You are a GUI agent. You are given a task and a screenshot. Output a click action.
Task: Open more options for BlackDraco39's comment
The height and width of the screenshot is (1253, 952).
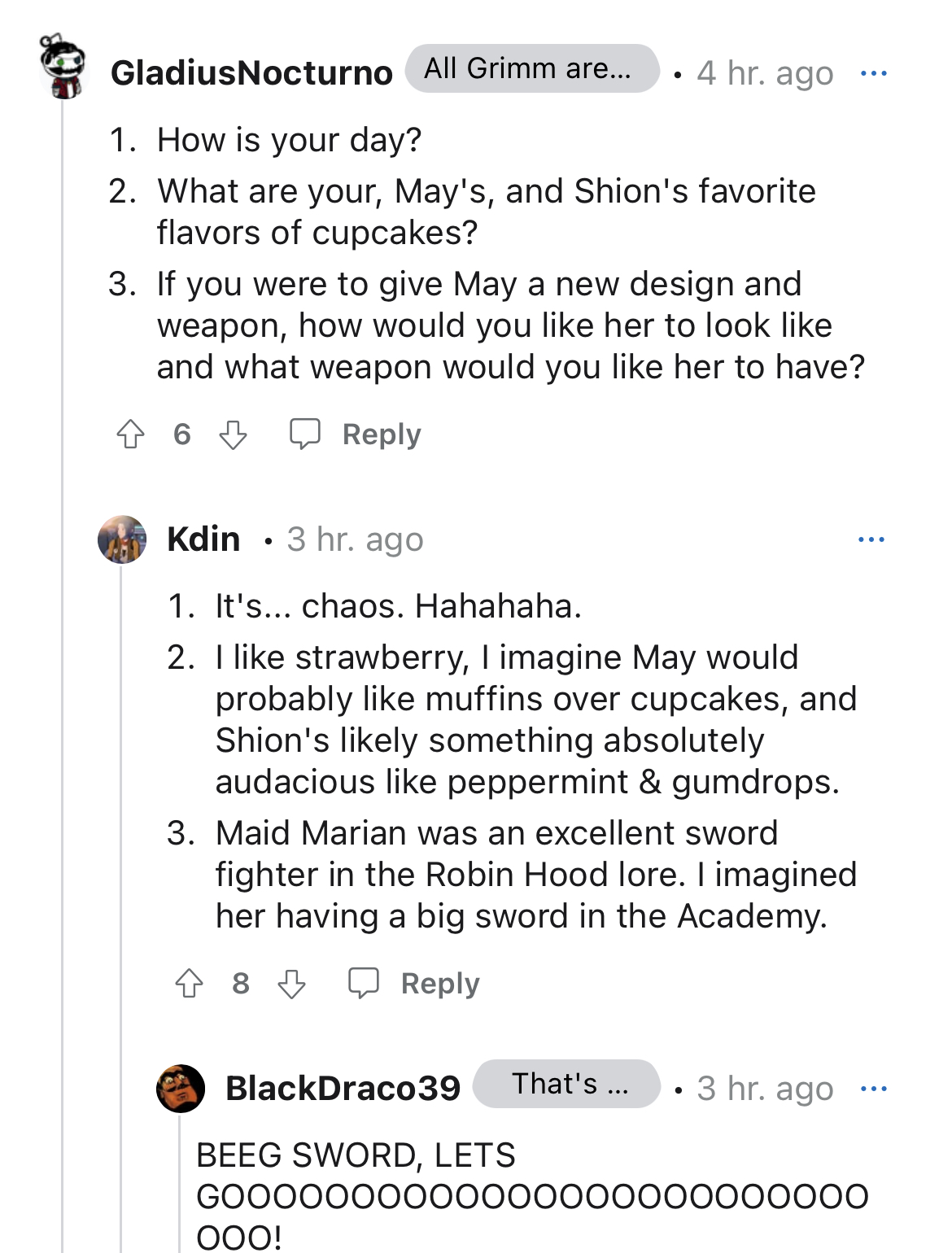pyautogui.click(x=874, y=1089)
